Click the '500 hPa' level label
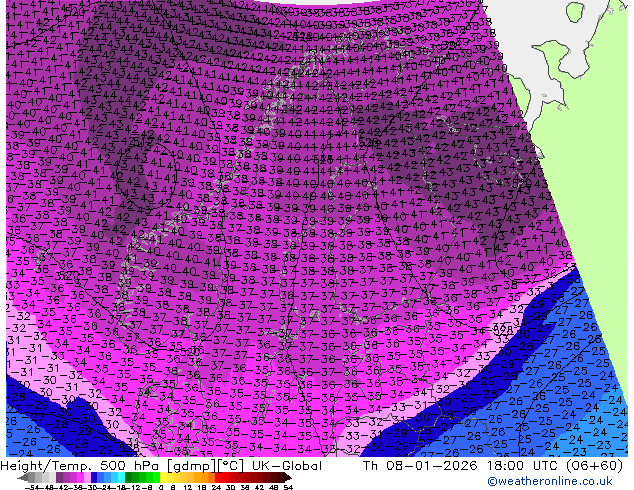Screen dimensions: 634x490 click(129, 466)
